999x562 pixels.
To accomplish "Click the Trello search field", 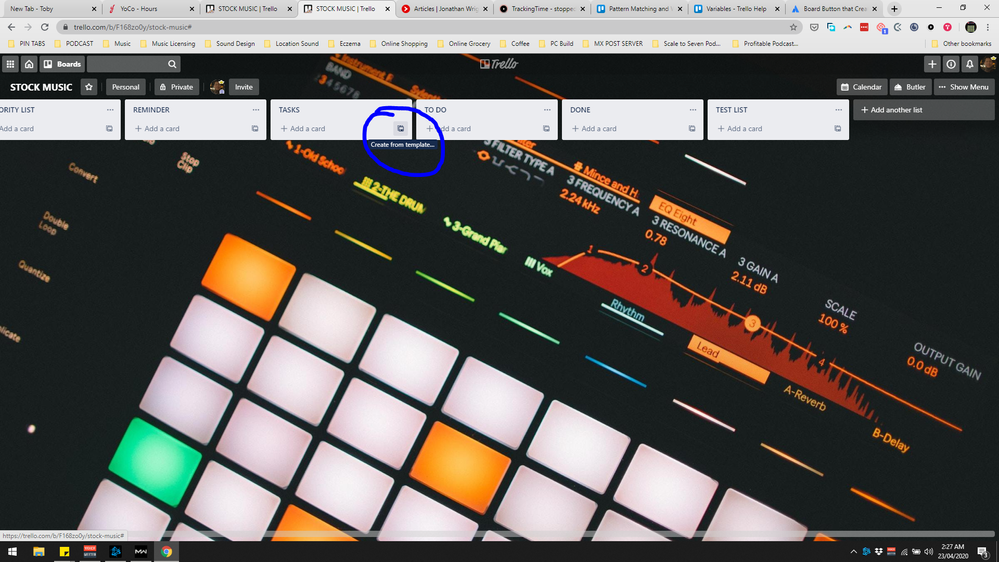I will [134, 64].
